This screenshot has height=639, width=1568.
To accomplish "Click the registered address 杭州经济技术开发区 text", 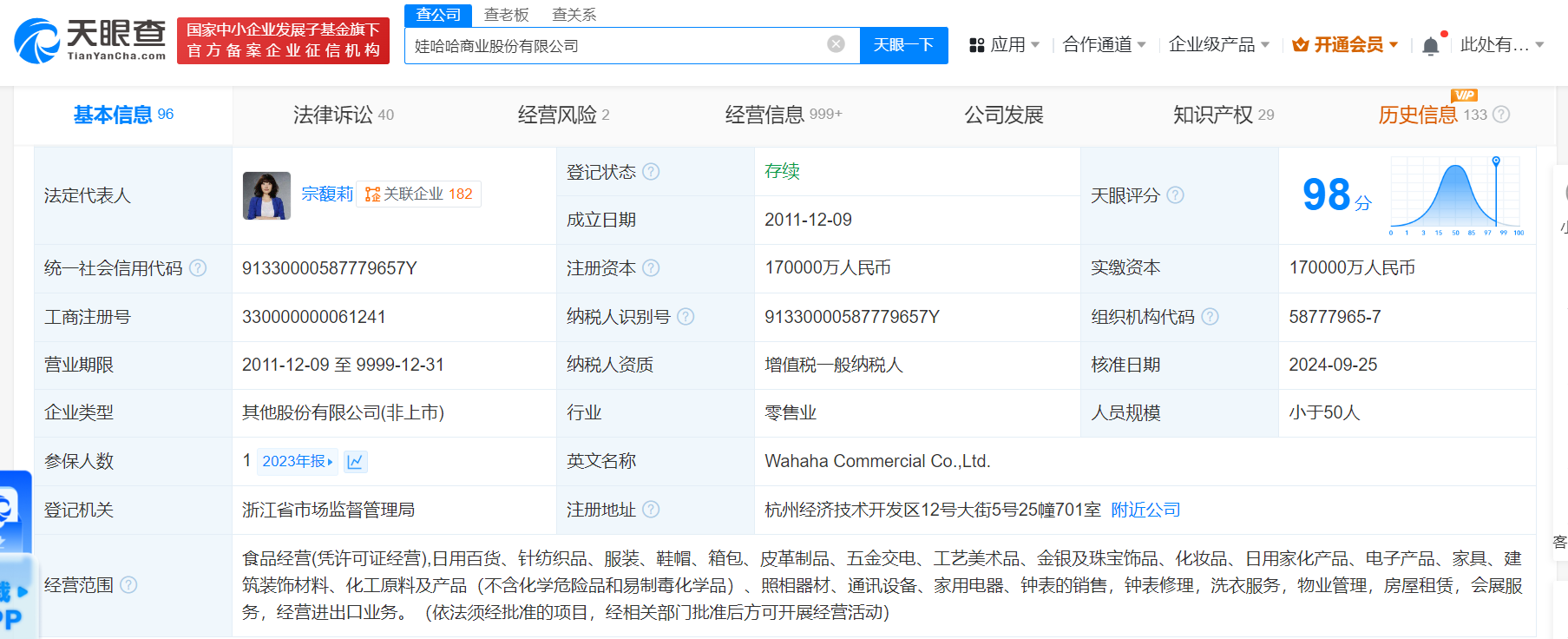I will [933, 510].
